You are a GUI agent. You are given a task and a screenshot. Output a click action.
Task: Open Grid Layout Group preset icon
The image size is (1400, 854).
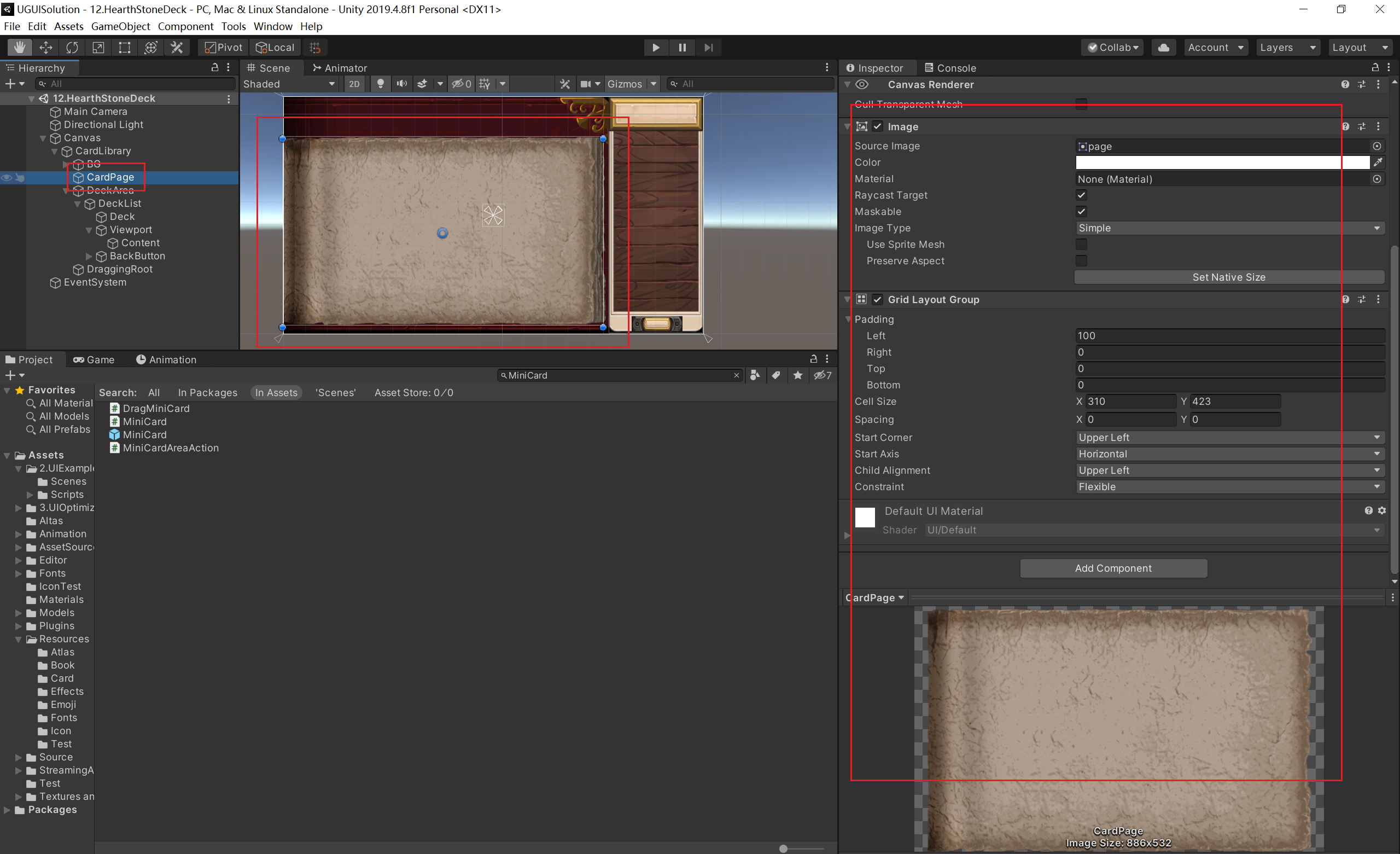1361,300
